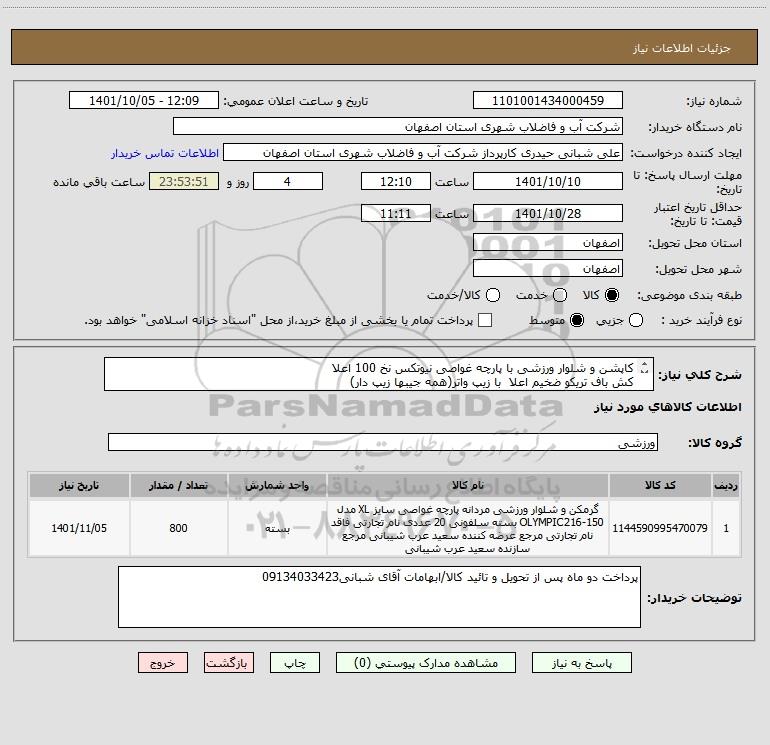Click the delivery city field اصفهان
Image resolution: width=770 pixels, height=745 pixels.
pos(548,269)
